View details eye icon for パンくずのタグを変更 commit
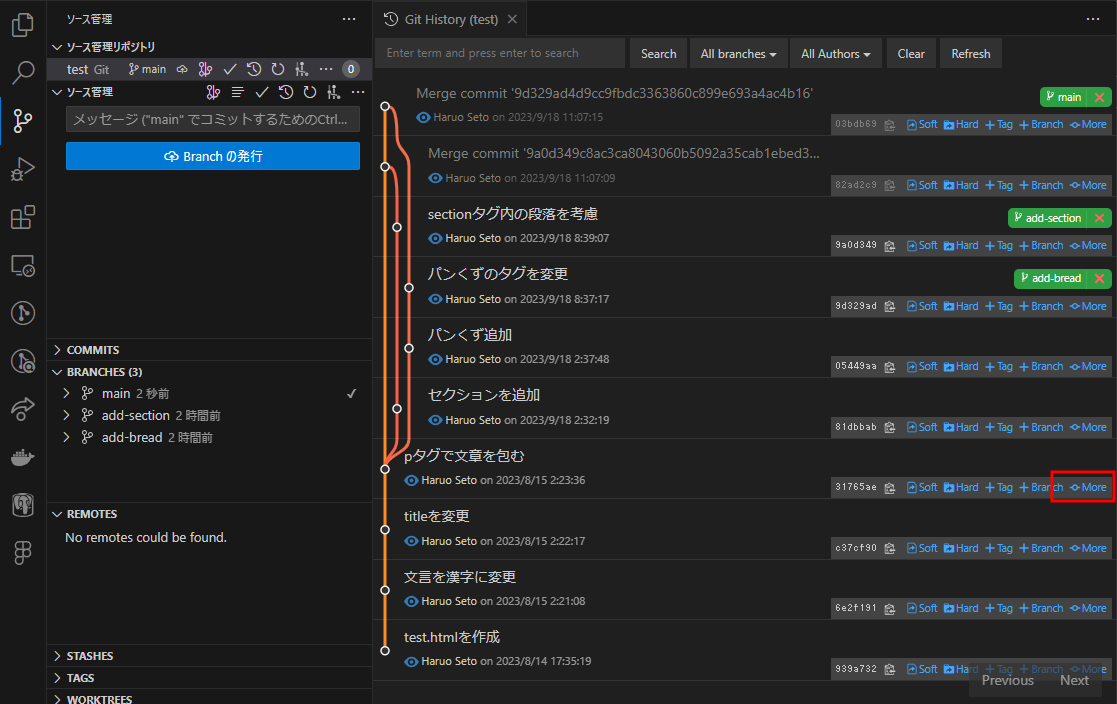The width and height of the screenshot is (1117, 704). [x=435, y=299]
